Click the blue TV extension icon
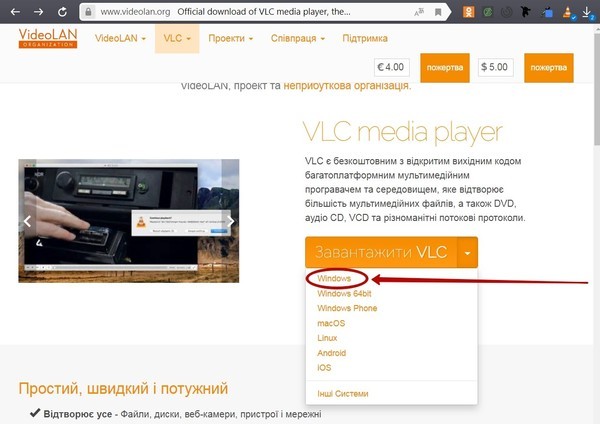The image size is (600, 424). point(547,13)
